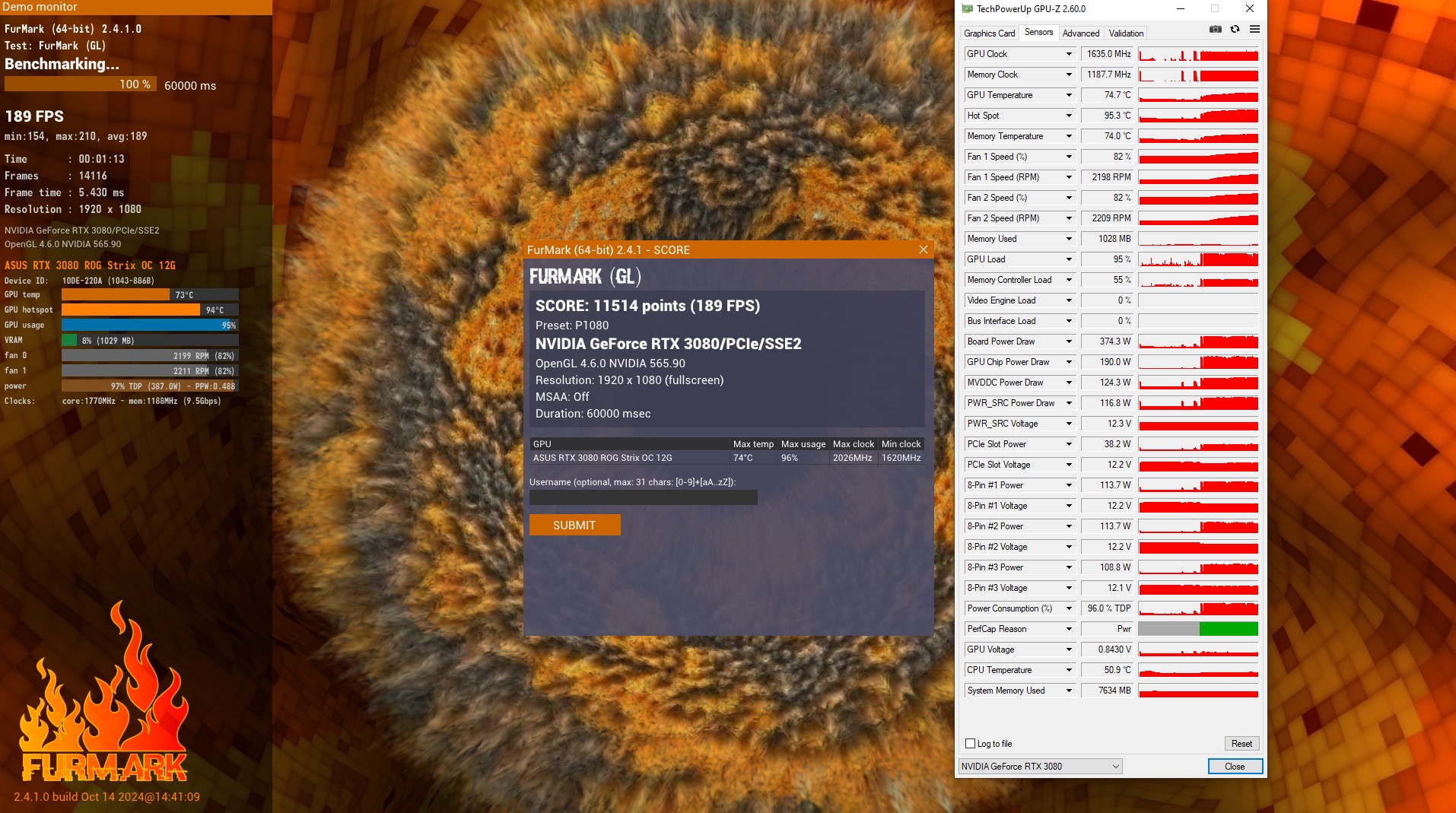This screenshot has height=813, width=1456.
Task: Open the Hot Spot sensor dropdown
Action: (x=1069, y=116)
